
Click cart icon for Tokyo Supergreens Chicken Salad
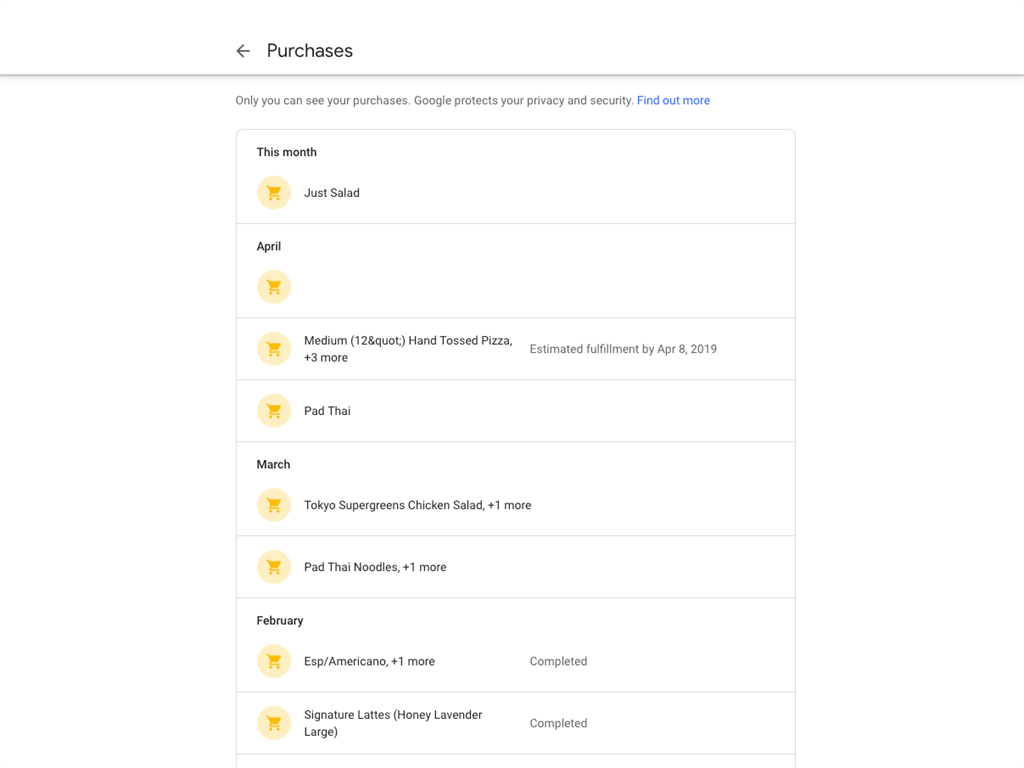(x=274, y=505)
